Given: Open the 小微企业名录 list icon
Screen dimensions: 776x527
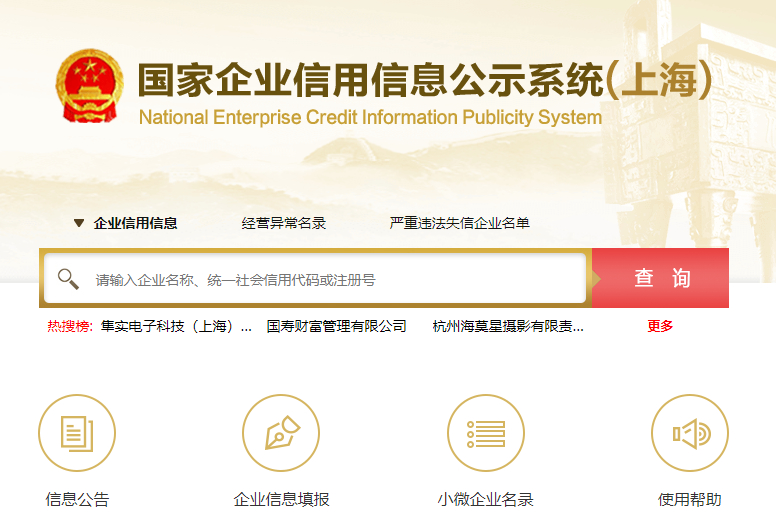Looking at the screenshot, I should [x=486, y=433].
